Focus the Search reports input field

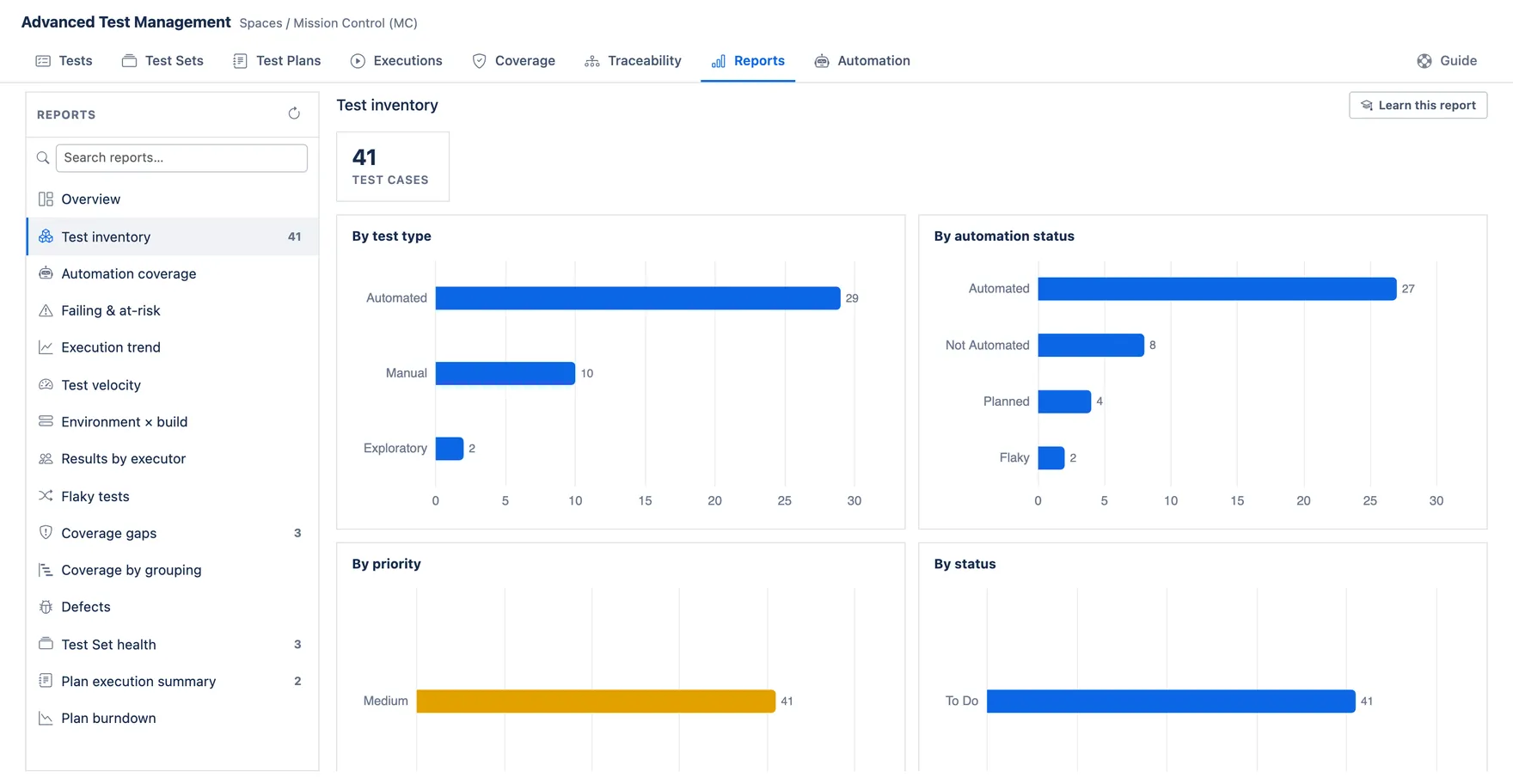(x=181, y=158)
